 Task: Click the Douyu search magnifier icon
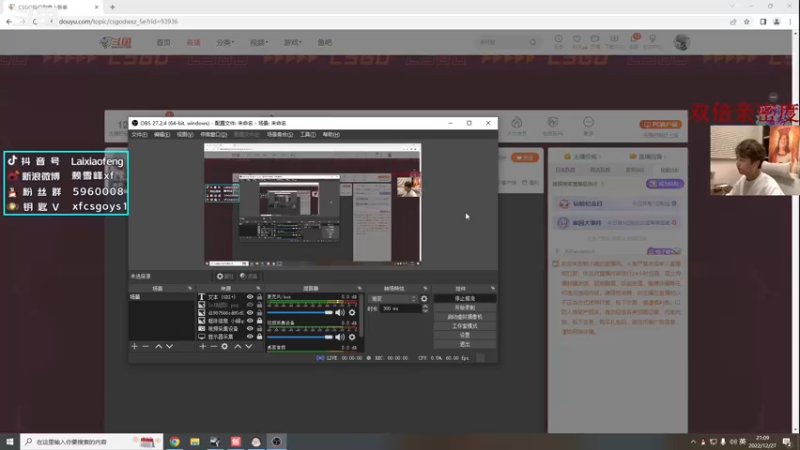coord(533,42)
